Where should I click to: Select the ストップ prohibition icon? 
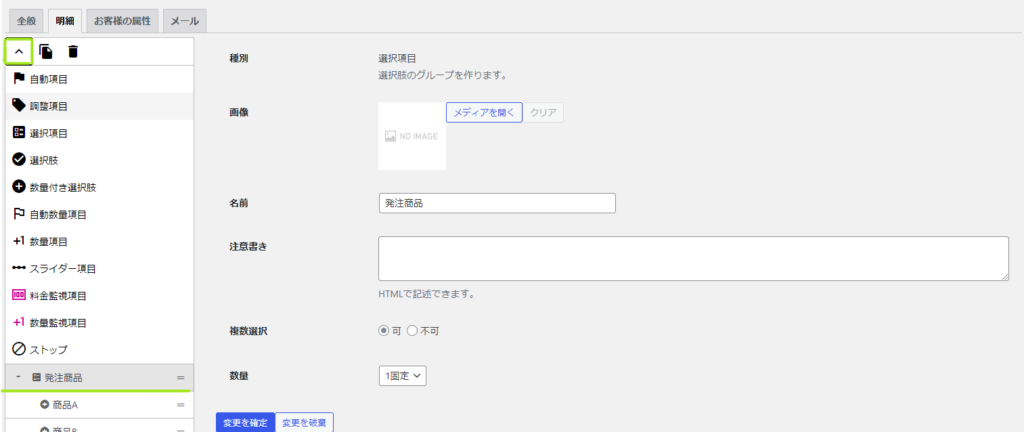(x=18, y=350)
